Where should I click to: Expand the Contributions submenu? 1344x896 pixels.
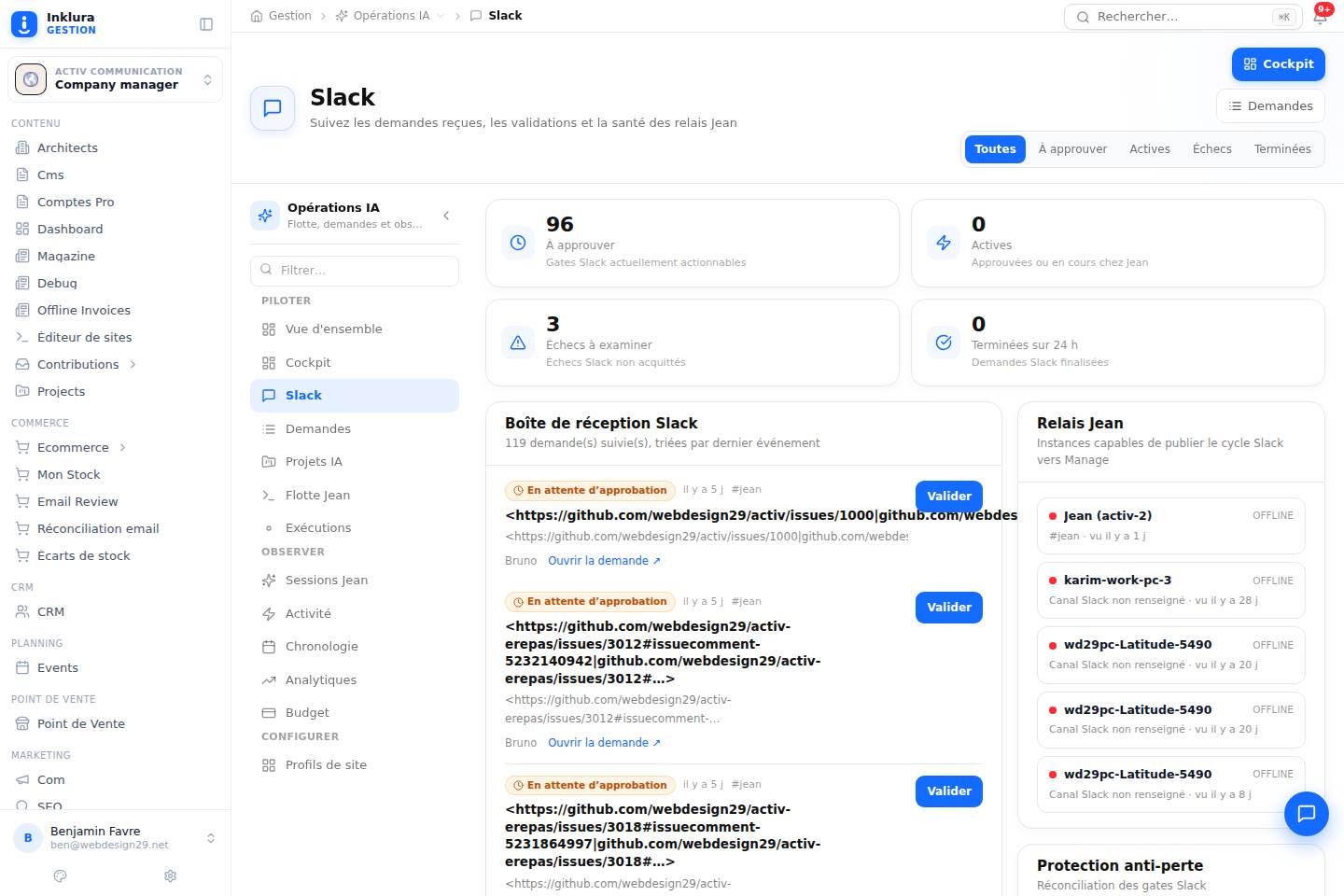pos(133,364)
